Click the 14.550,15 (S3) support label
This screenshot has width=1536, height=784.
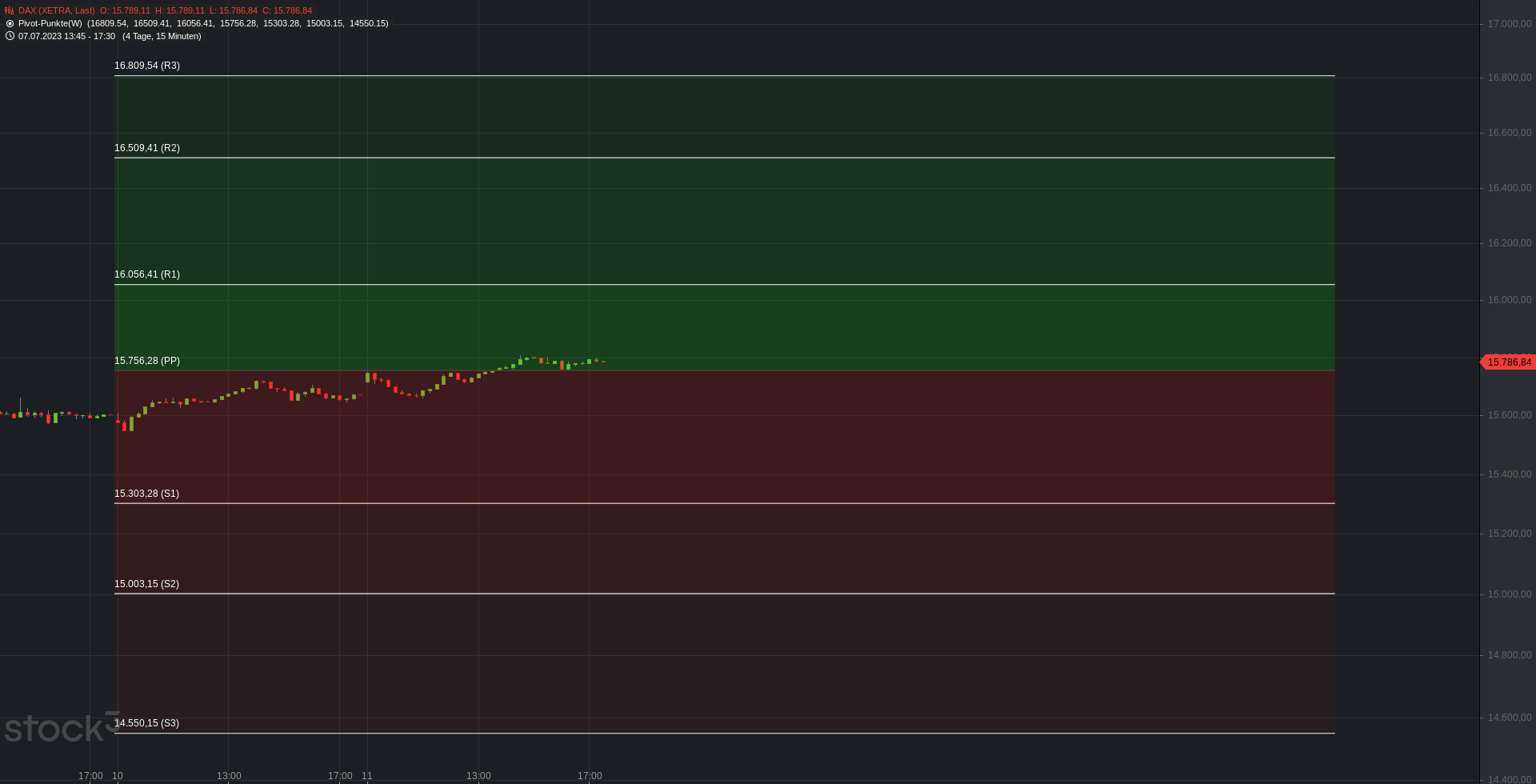146,723
